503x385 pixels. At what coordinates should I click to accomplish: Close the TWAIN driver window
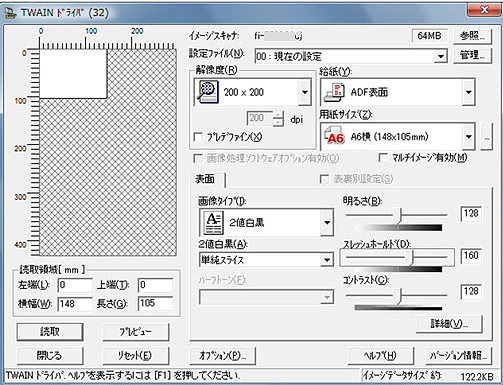(x=484, y=10)
